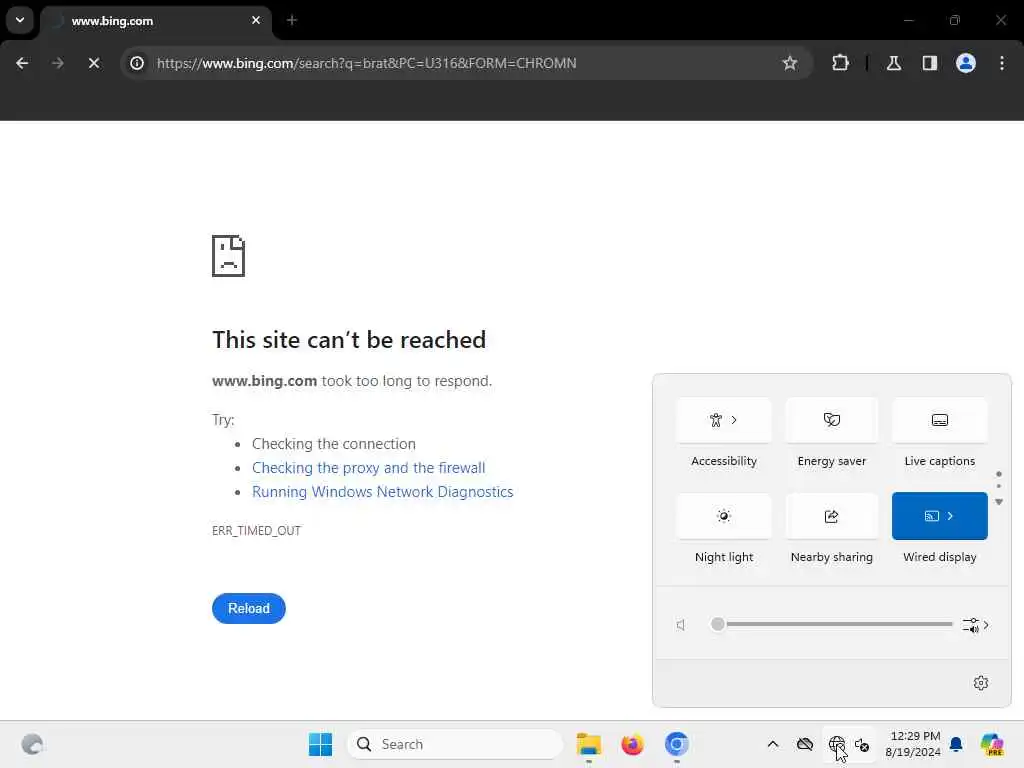Open Copilot preview icon in taskbar

pos(992,744)
